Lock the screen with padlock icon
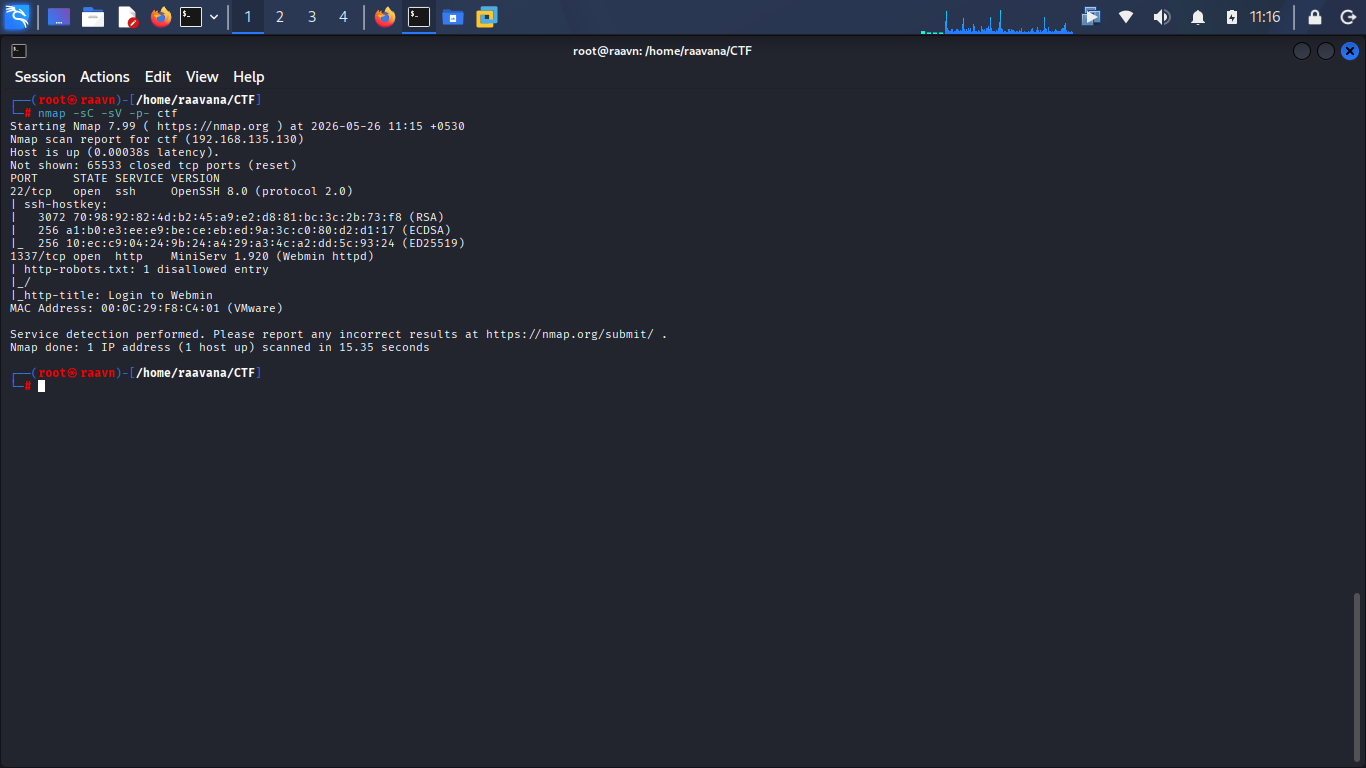Viewport: 1366px width, 768px height. pos(1315,17)
